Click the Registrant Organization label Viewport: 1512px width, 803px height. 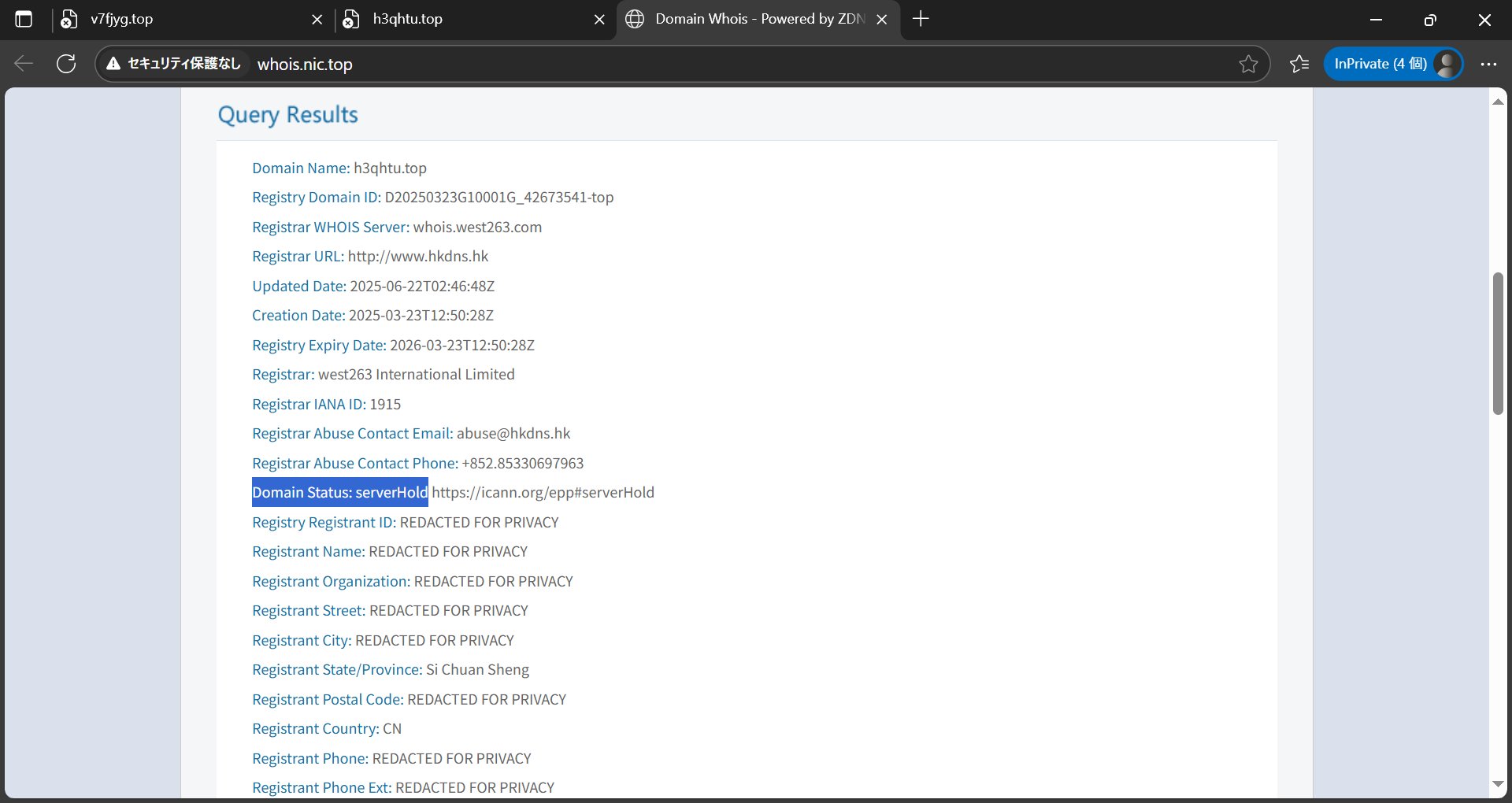click(331, 581)
